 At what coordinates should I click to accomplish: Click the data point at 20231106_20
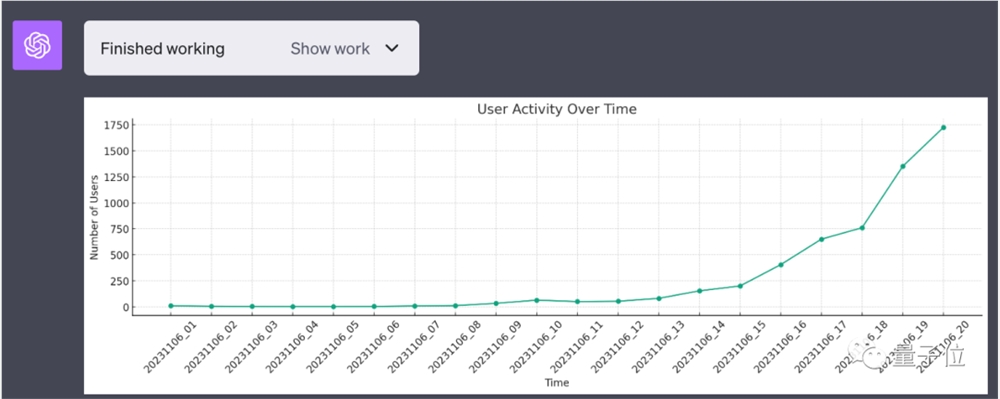point(943,127)
